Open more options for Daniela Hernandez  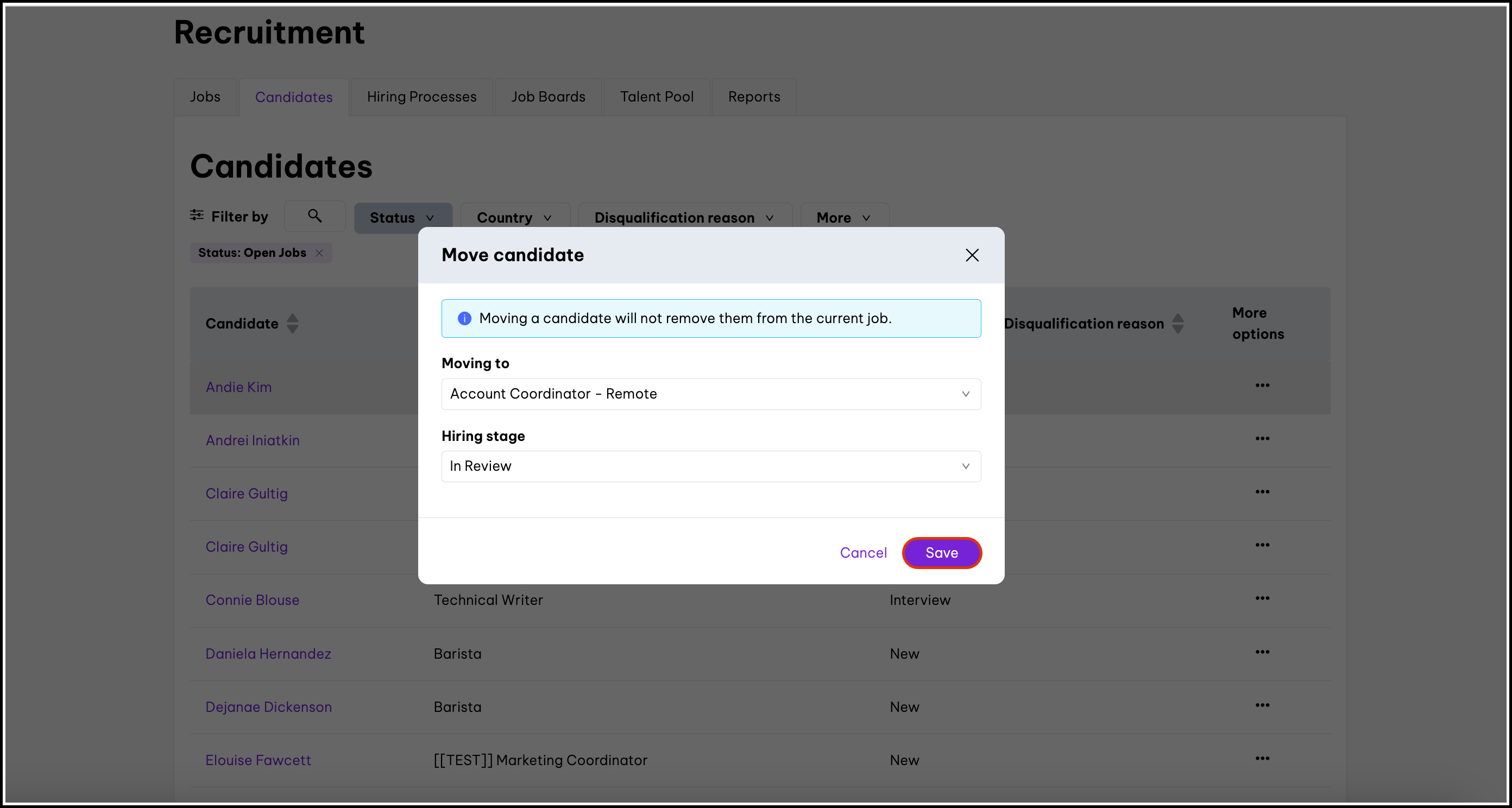(x=1262, y=652)
